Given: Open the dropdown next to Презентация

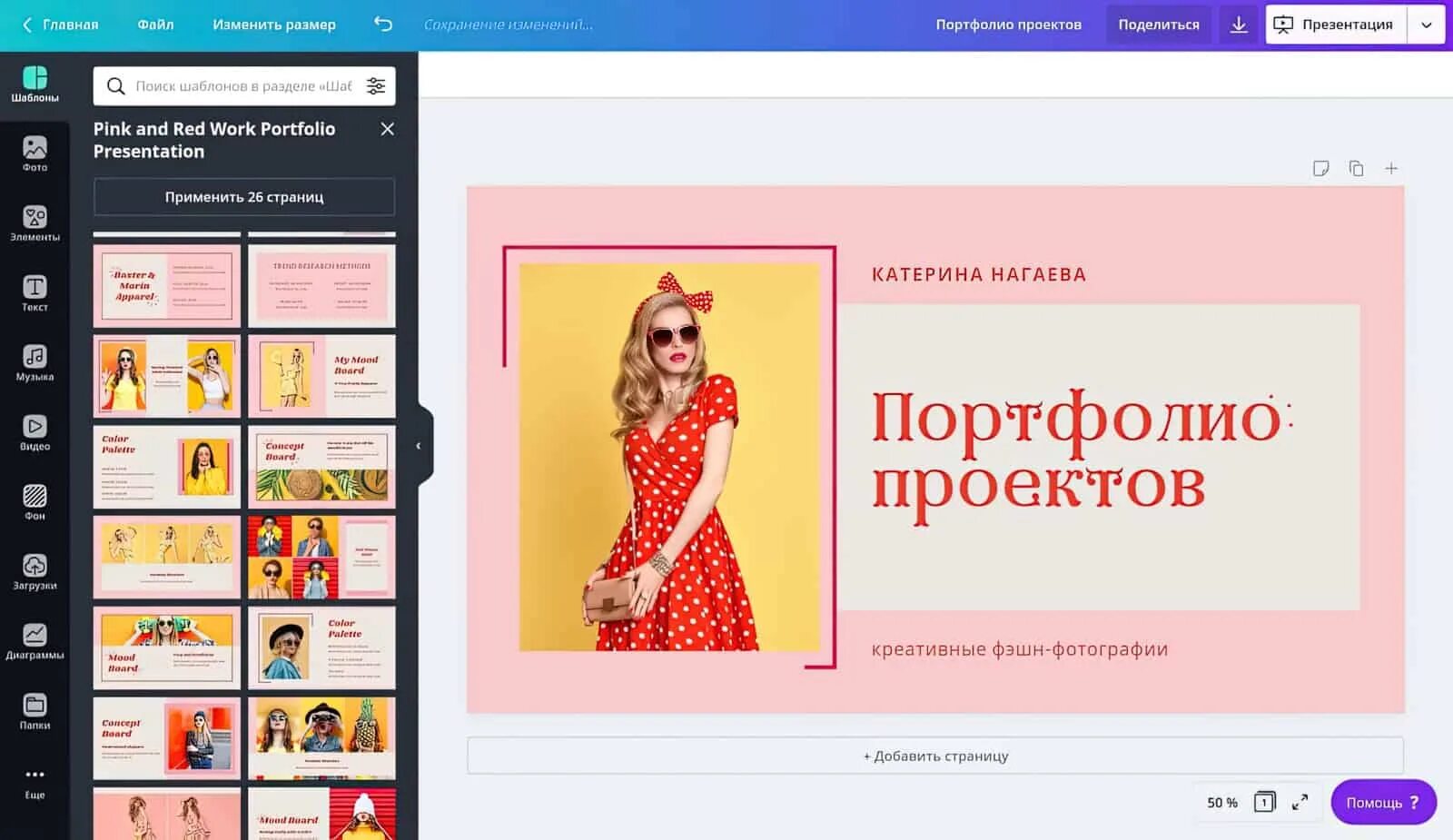Looking at the screenshot, I should [x=1428, y=25].
